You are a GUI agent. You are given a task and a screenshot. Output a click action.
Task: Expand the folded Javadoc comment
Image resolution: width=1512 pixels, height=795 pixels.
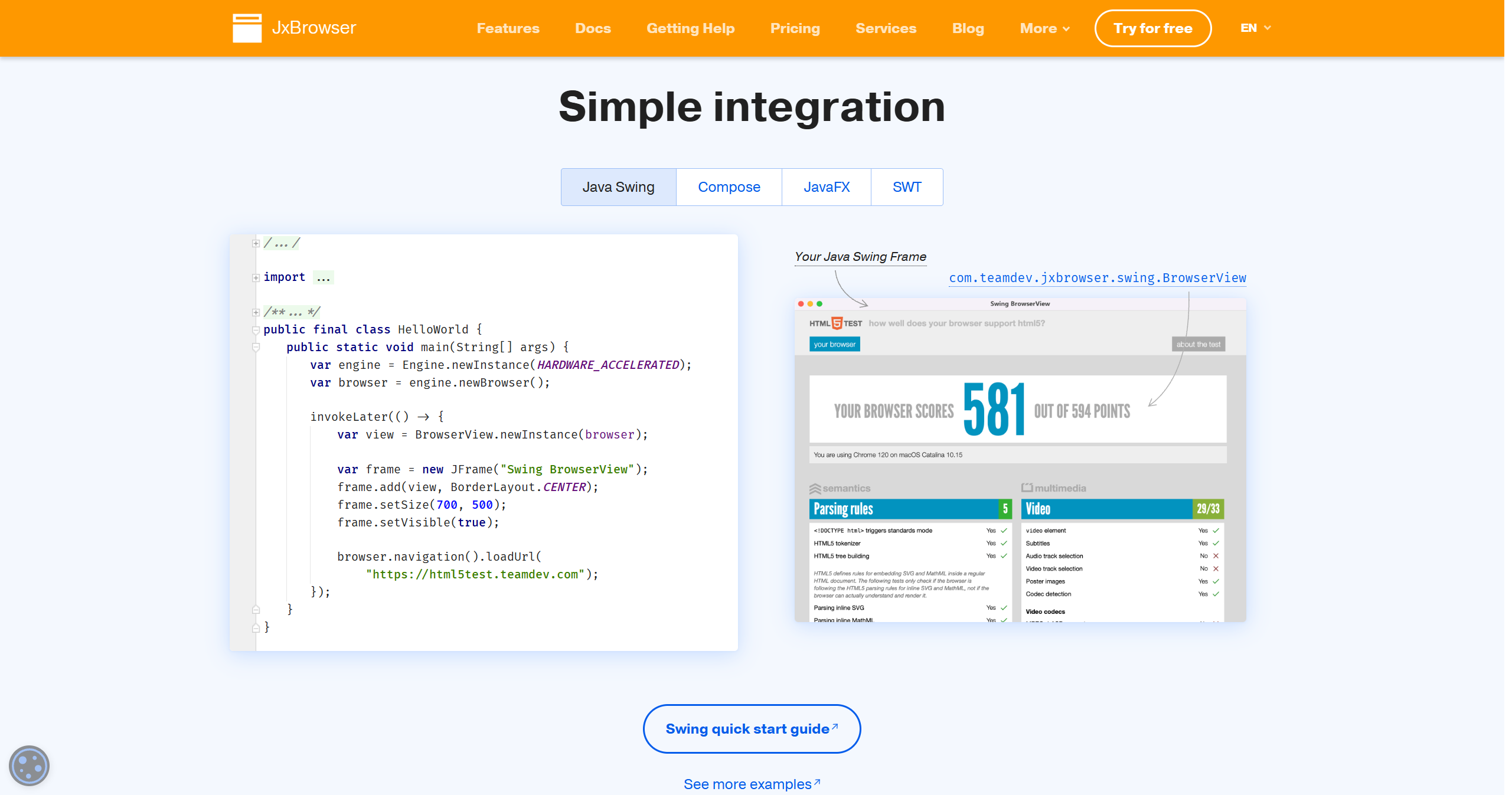point(256,312)
